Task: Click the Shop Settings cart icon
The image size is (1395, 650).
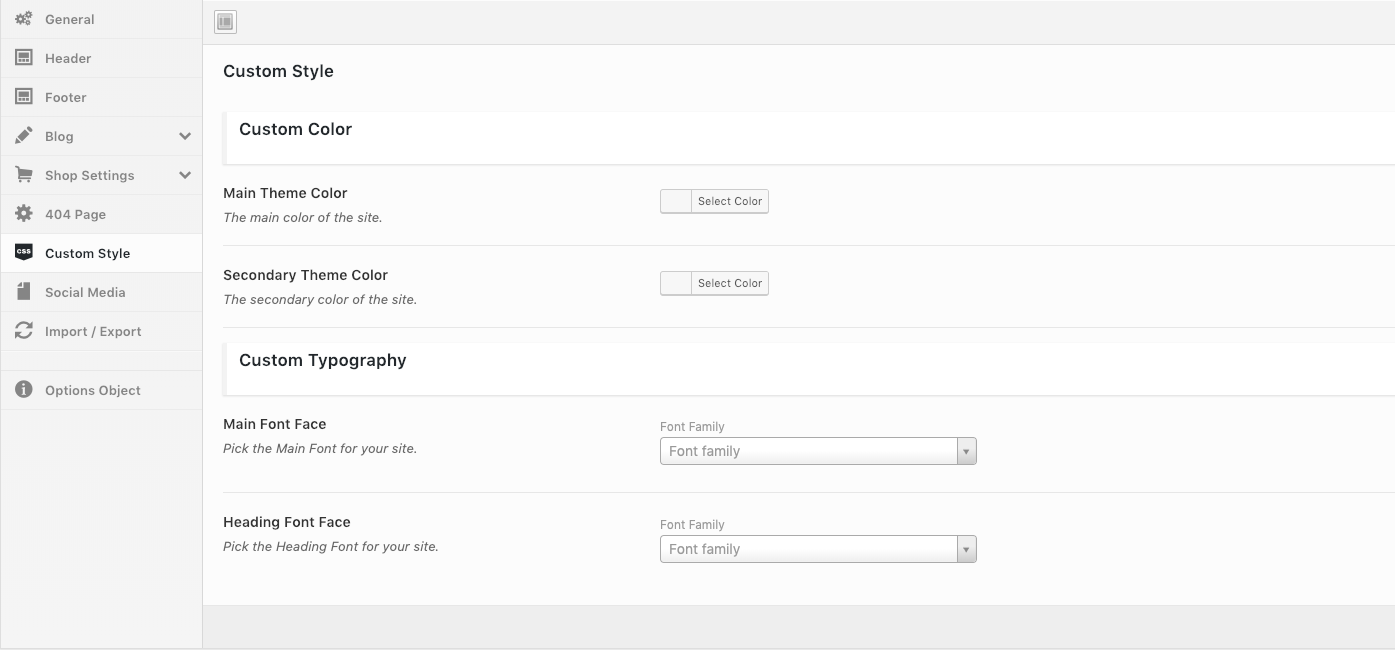Action: point(24,175)
